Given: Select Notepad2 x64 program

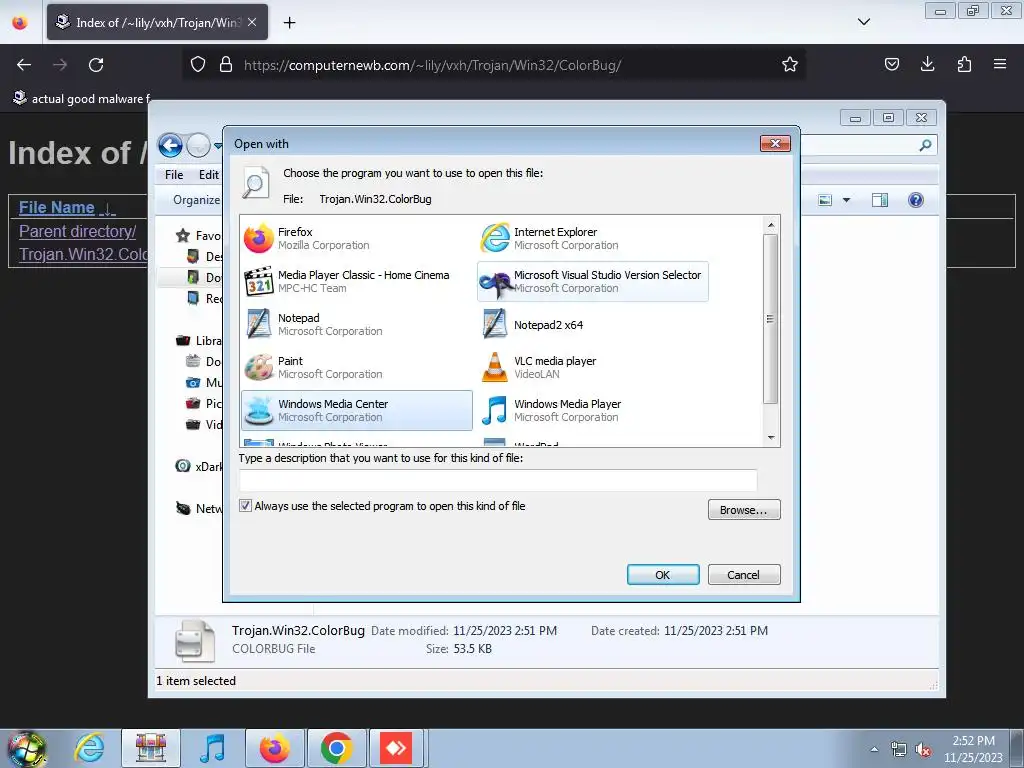Looking at the screenshot, I should (592, 325).
